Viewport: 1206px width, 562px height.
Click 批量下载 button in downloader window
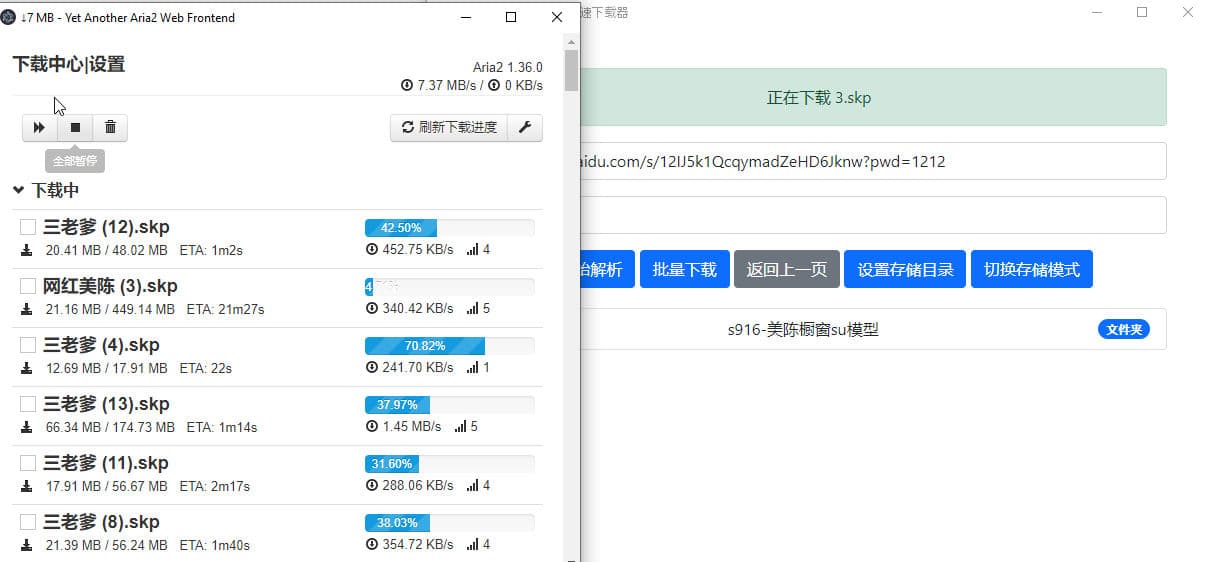coord(685,269)
